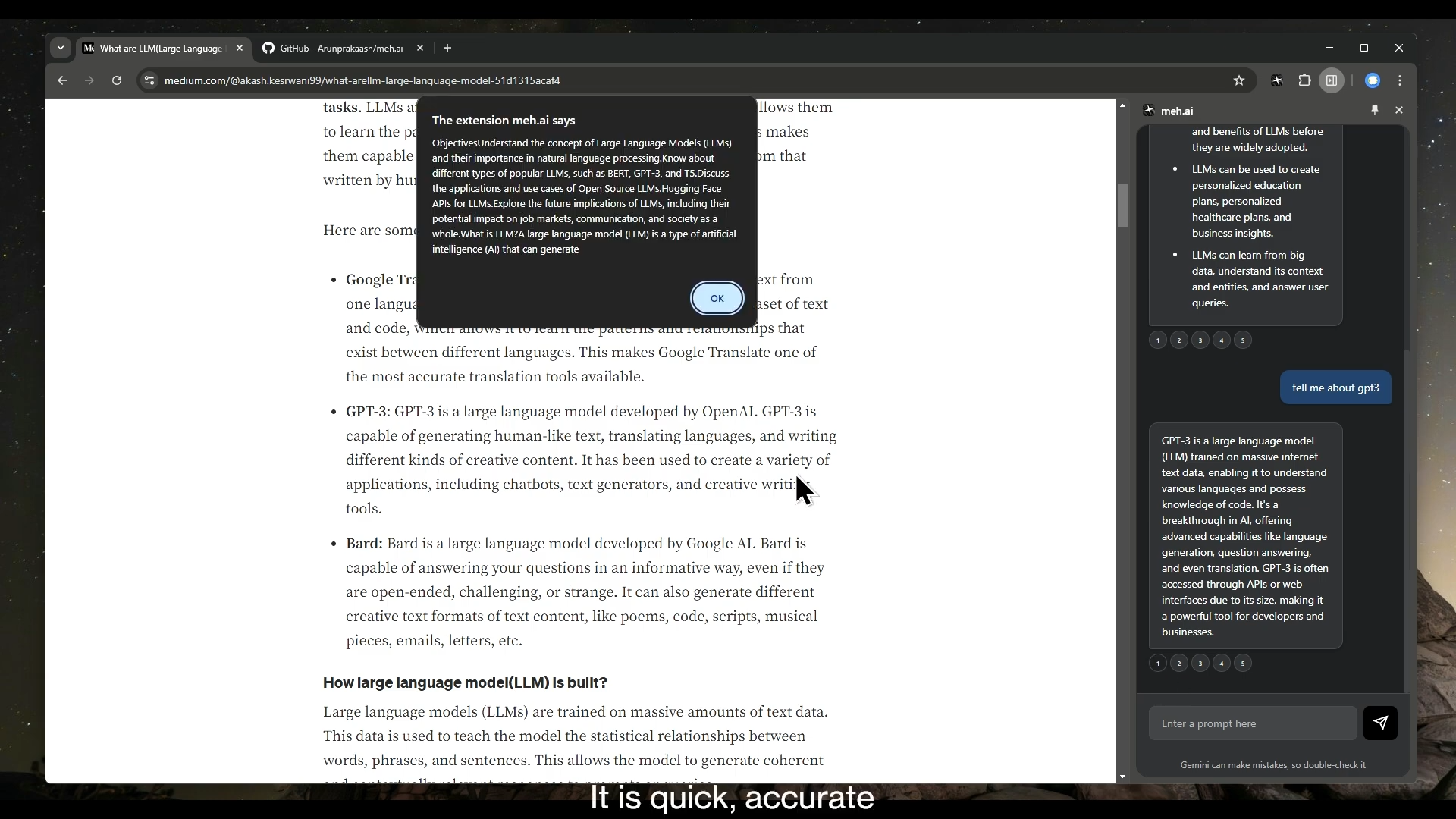Screen dimensions: 1456x819
Task: Click inside the Enter a prompt here field
Action: pyautogui.click(x=1251, y=723)
